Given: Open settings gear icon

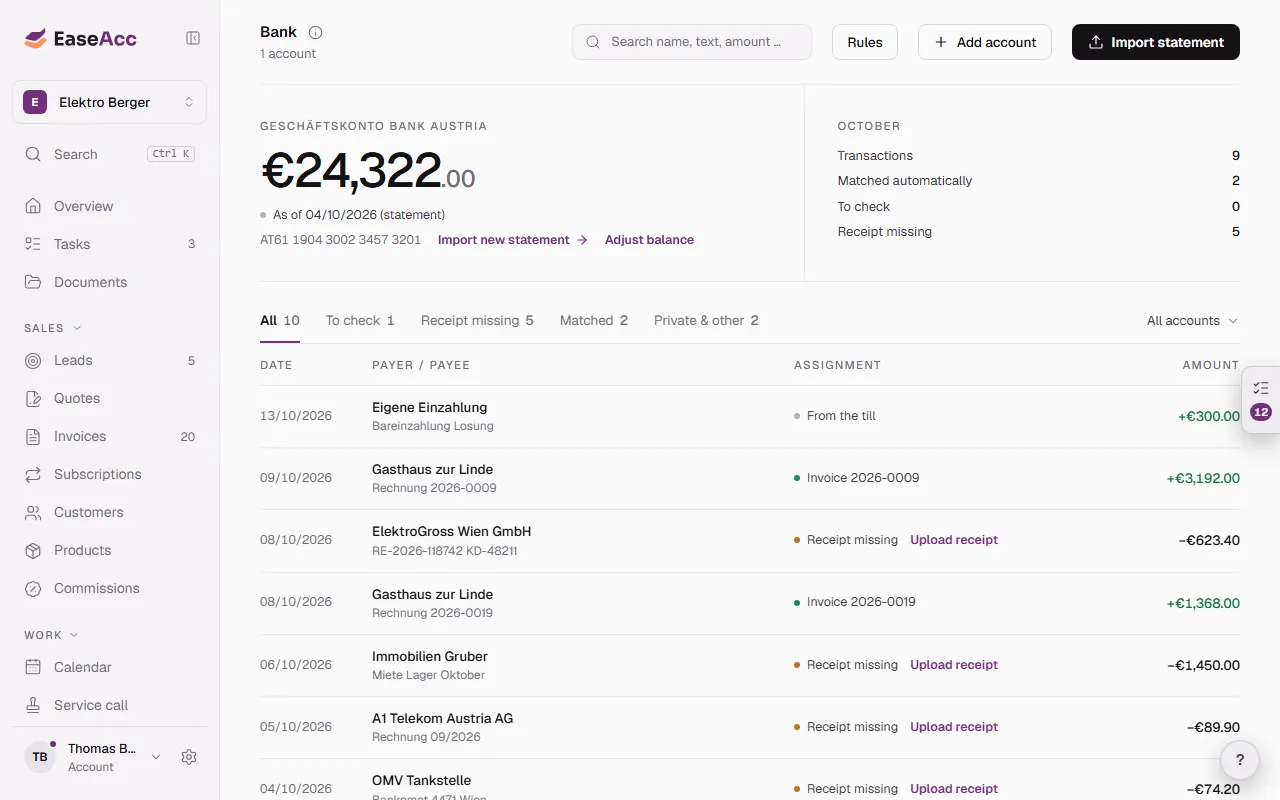Looking at the screenshot, I should (189, 757).
